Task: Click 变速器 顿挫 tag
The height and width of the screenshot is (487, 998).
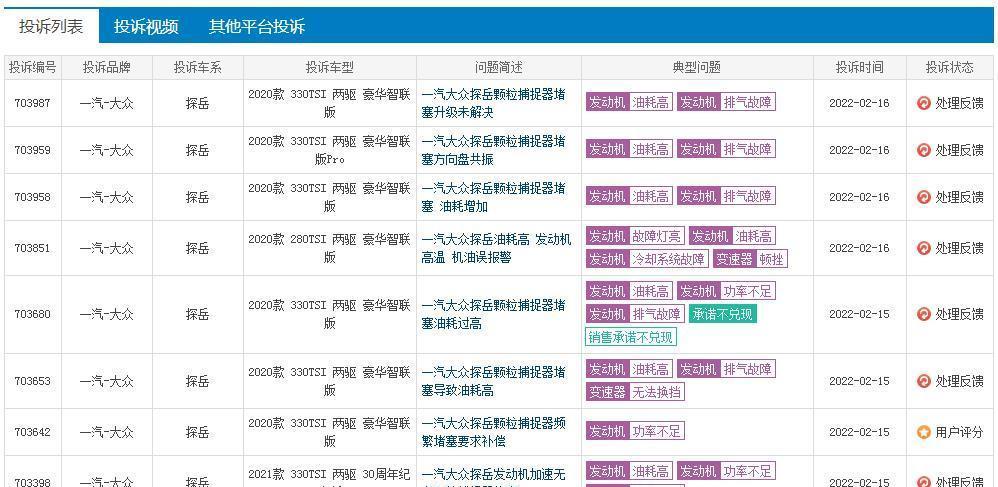Action: tap(750, 259)
